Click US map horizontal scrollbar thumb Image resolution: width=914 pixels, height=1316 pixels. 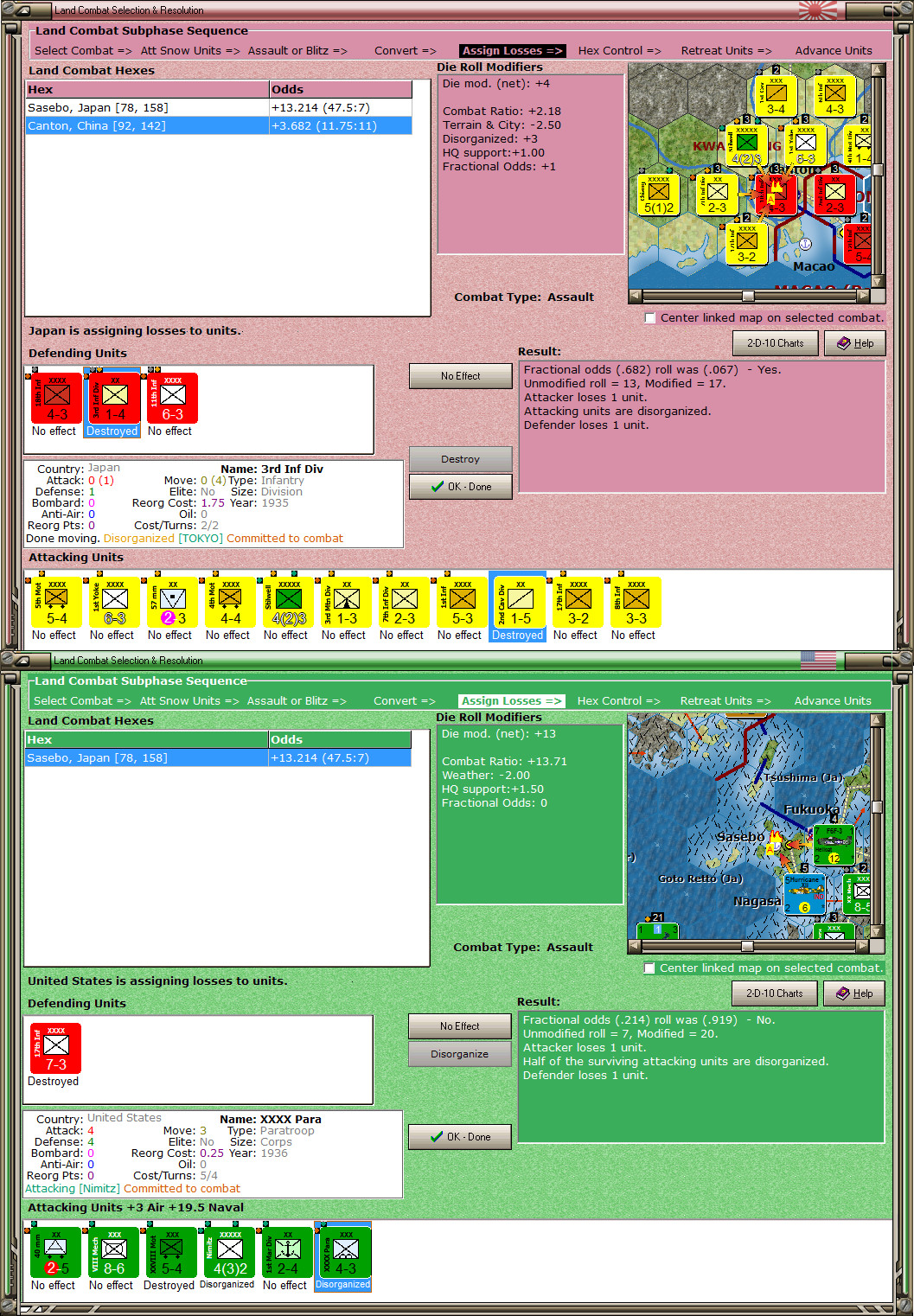748,946
